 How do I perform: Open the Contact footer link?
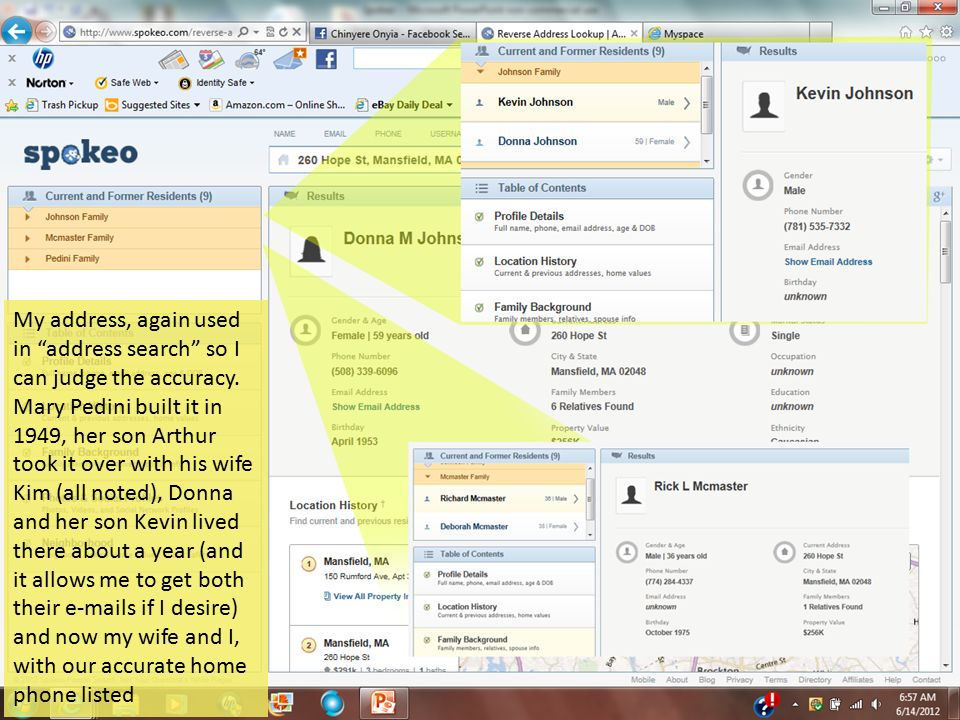pos(926,680)
